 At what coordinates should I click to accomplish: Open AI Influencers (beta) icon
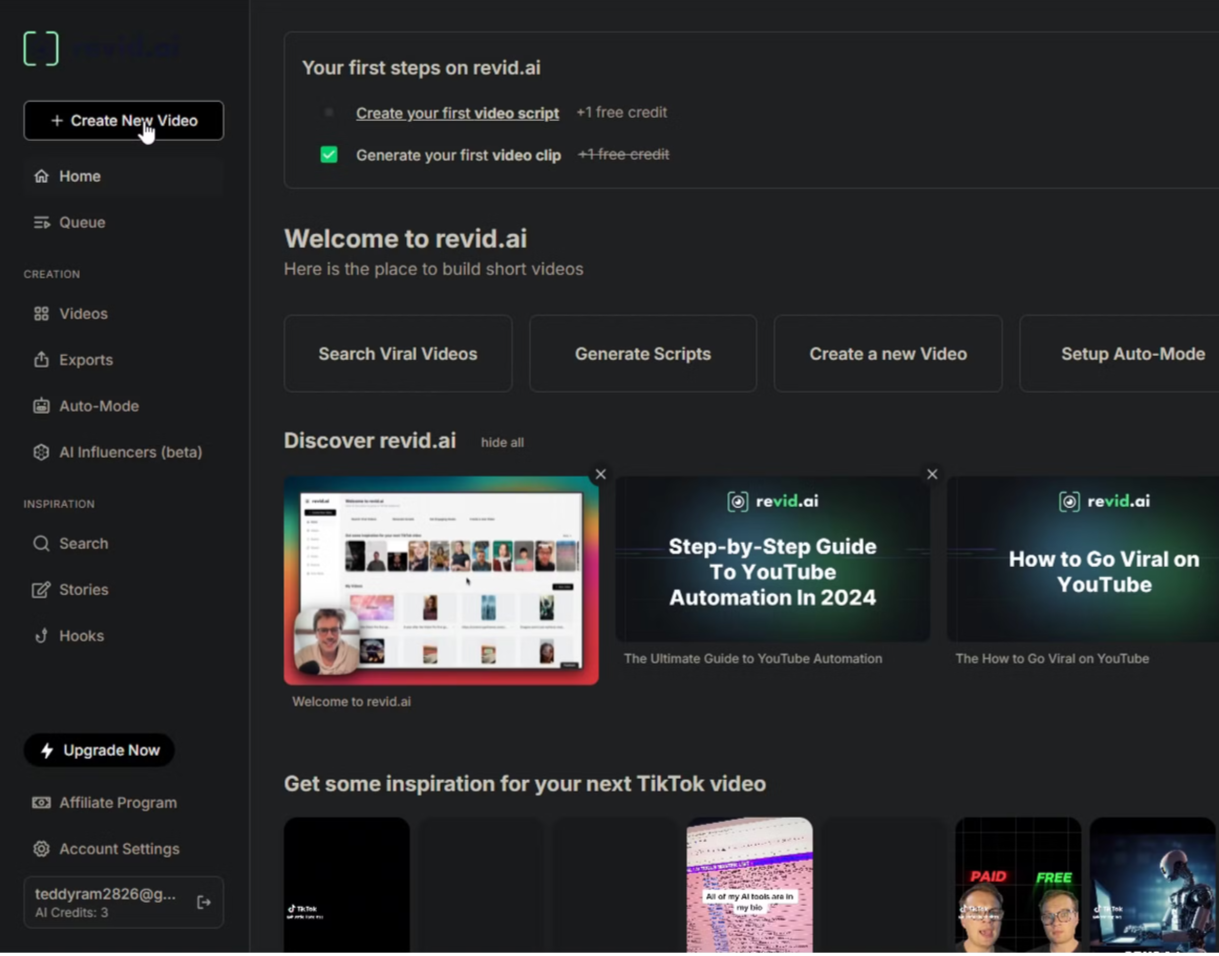tap(41, 452)
